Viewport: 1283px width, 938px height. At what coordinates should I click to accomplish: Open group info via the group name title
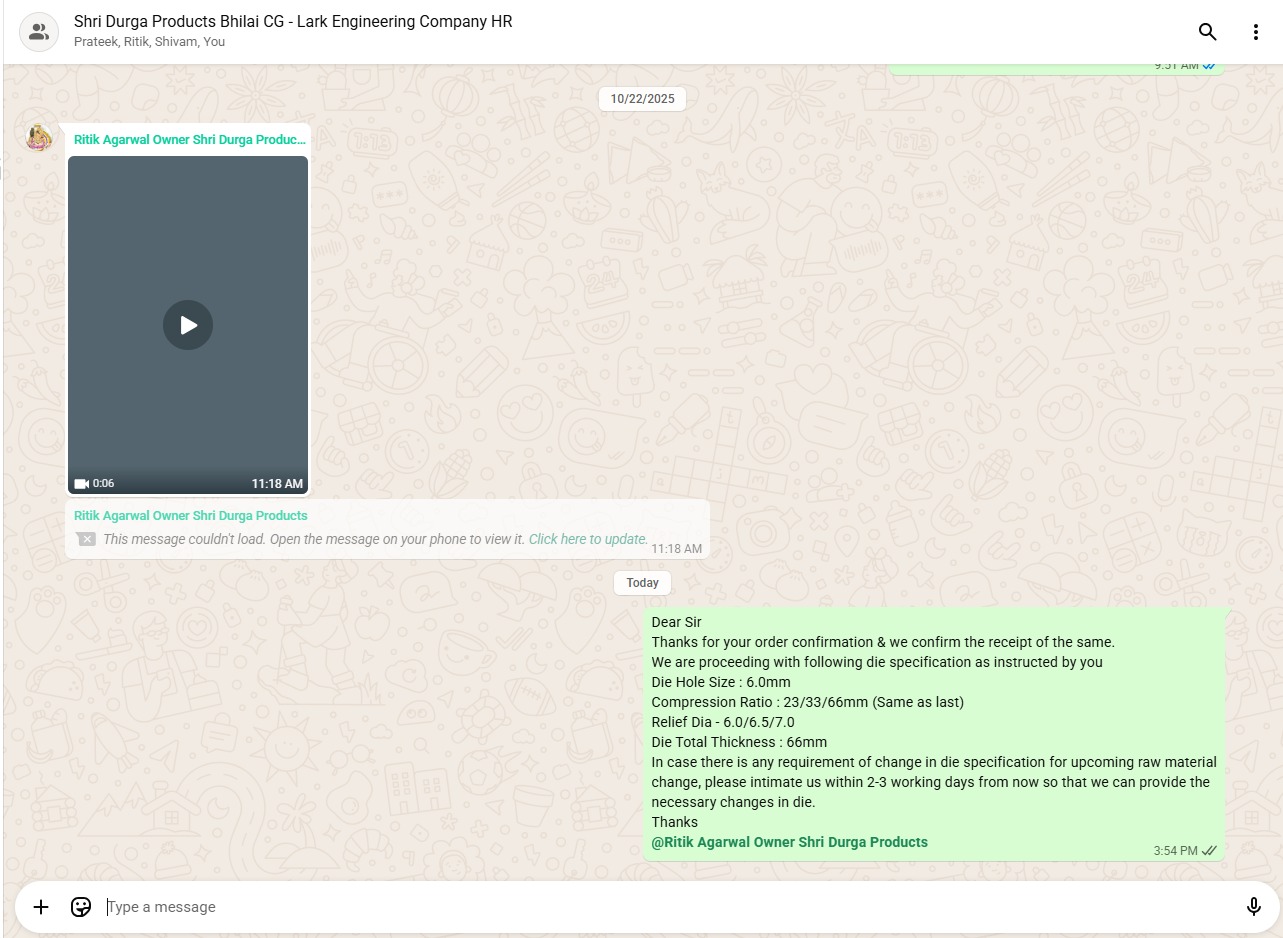pyautogui.click(x=293, y=21)
